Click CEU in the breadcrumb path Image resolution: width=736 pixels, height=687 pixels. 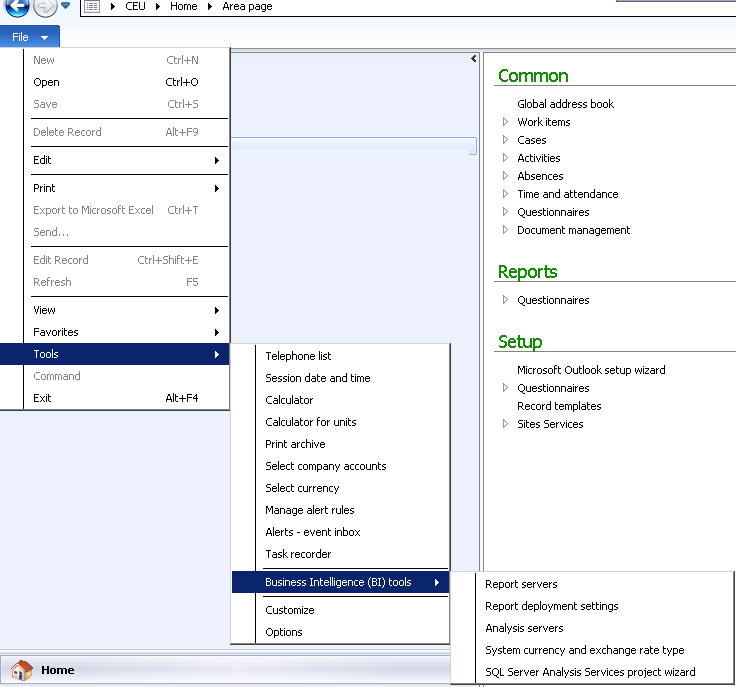[x=135, y=7]
